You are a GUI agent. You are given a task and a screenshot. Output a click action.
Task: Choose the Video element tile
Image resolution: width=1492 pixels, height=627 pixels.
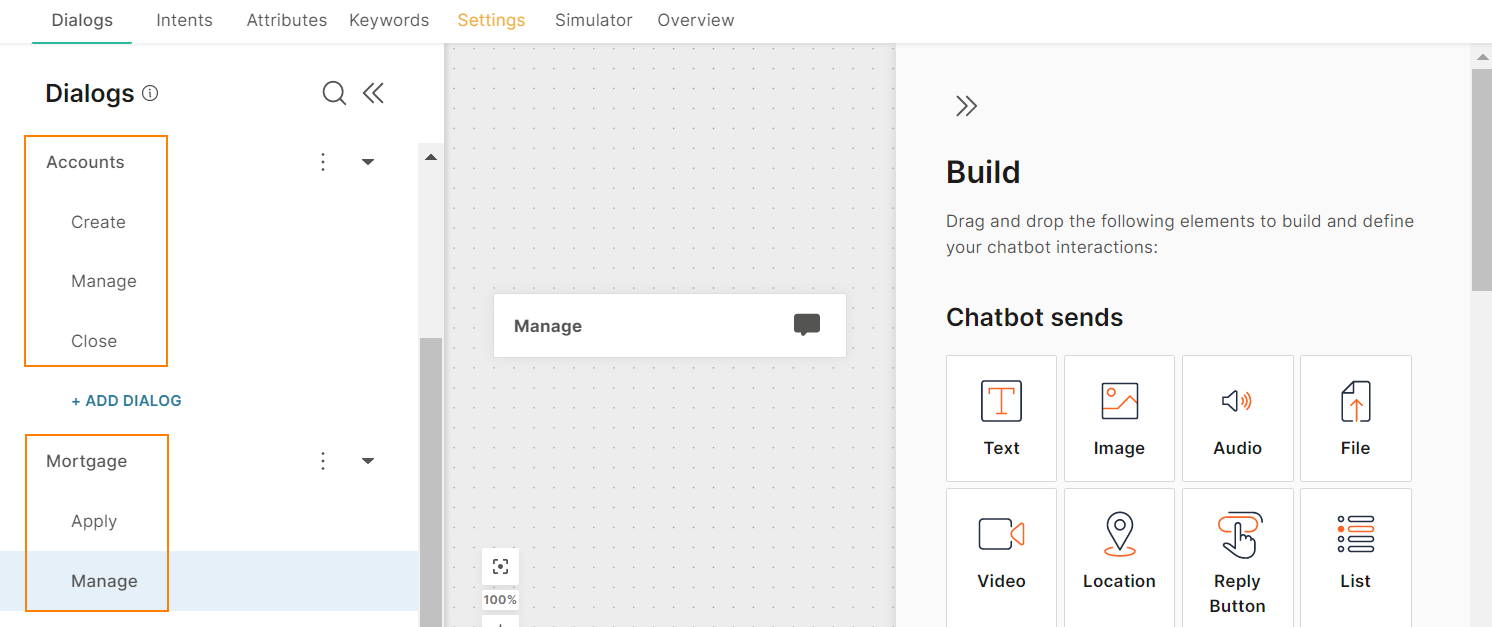point(1001,551)
